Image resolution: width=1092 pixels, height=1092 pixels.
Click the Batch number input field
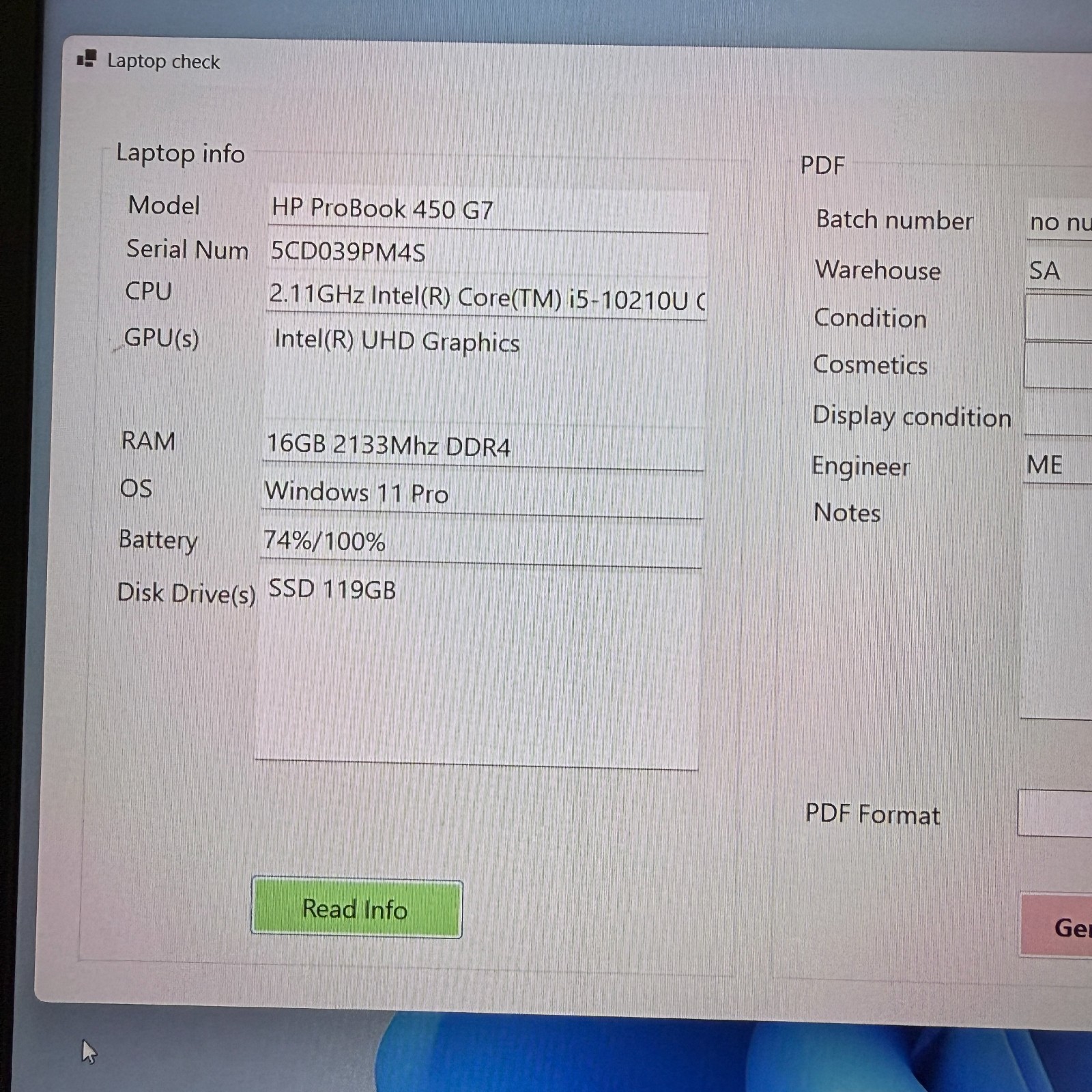(1059, 221)
